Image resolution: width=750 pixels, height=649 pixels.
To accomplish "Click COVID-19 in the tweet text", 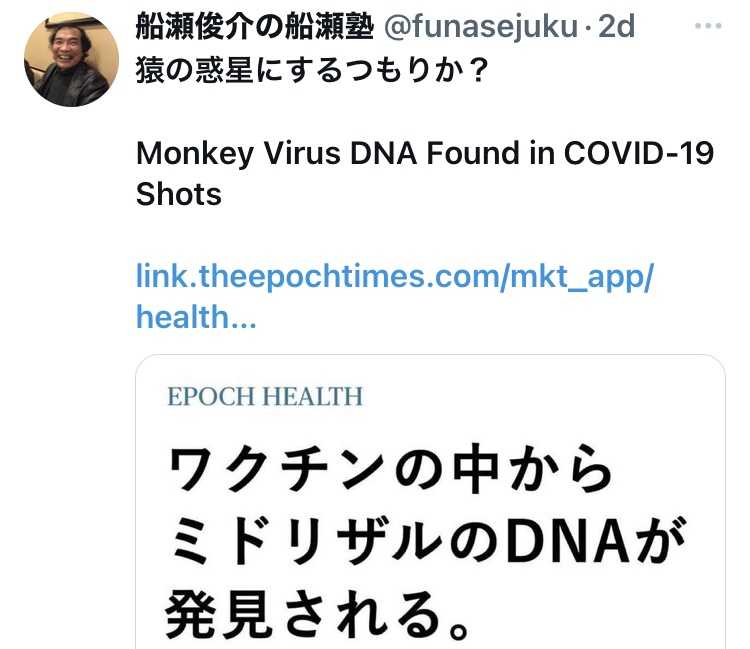I will (639, 155).
